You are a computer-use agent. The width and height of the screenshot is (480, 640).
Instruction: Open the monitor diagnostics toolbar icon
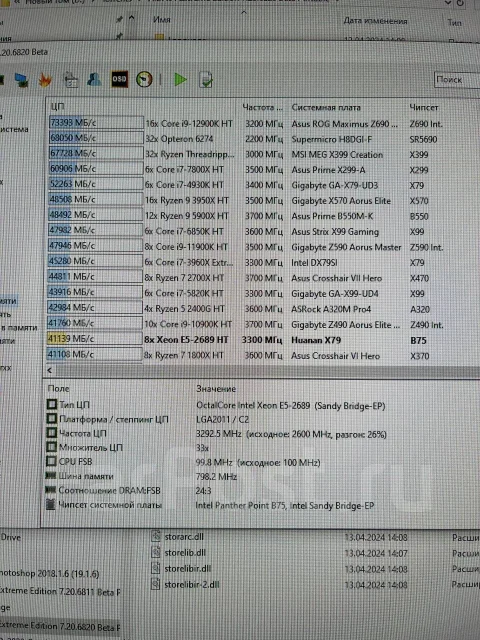point(21,80)
